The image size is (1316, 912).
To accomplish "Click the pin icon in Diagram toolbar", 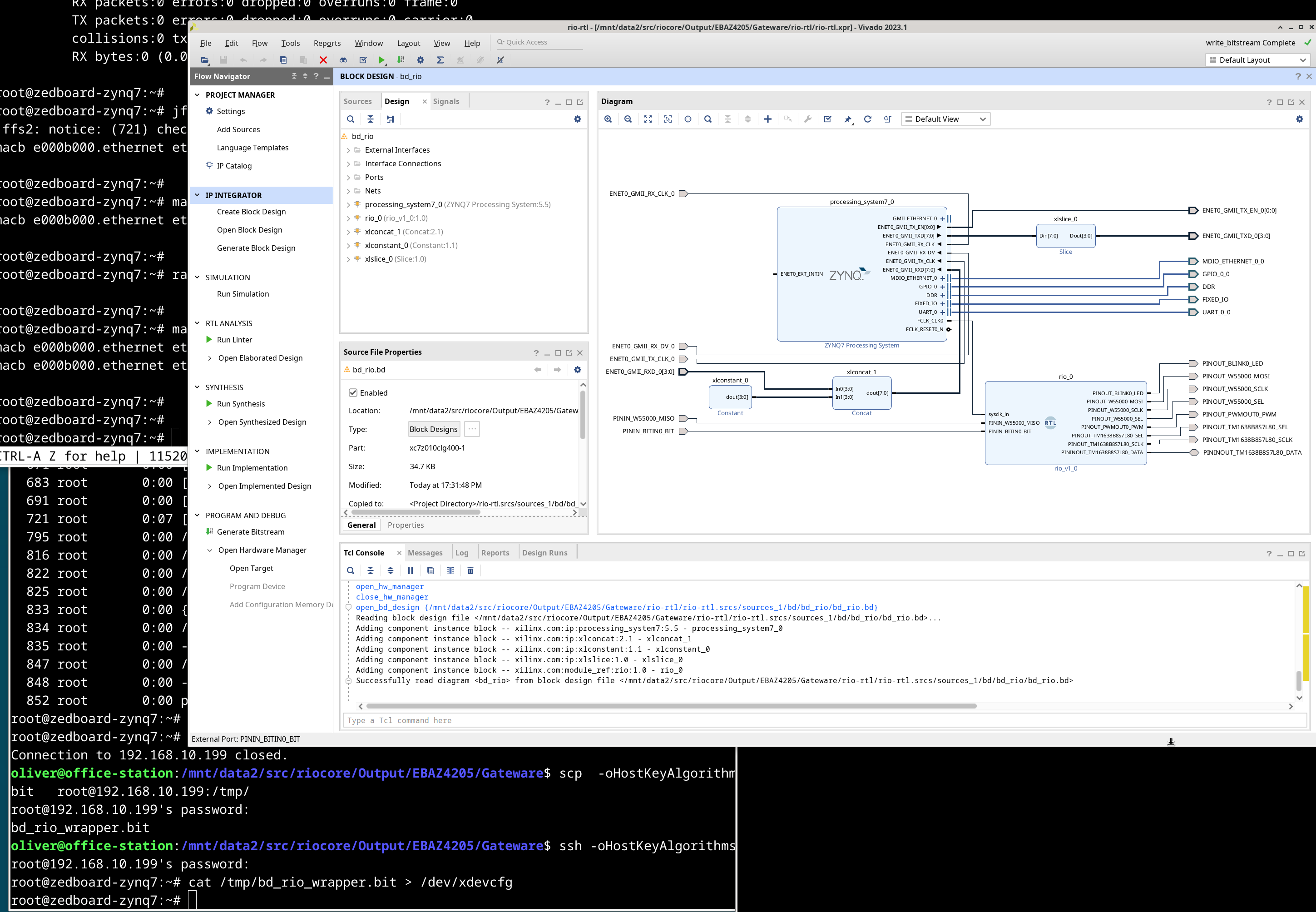I will (848, 119).
